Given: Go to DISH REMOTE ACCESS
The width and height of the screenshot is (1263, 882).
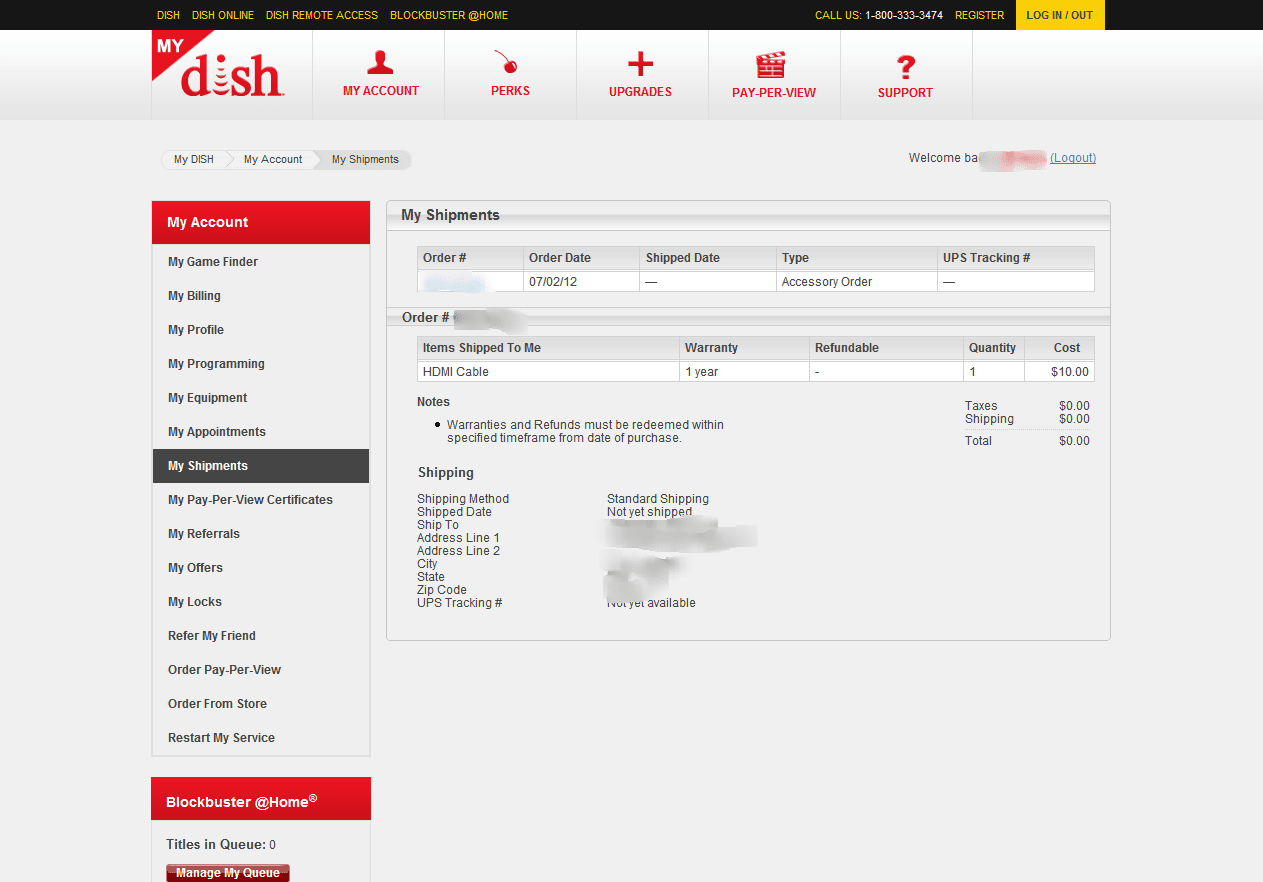Looking at the screenshot, I should pos(322,15).
